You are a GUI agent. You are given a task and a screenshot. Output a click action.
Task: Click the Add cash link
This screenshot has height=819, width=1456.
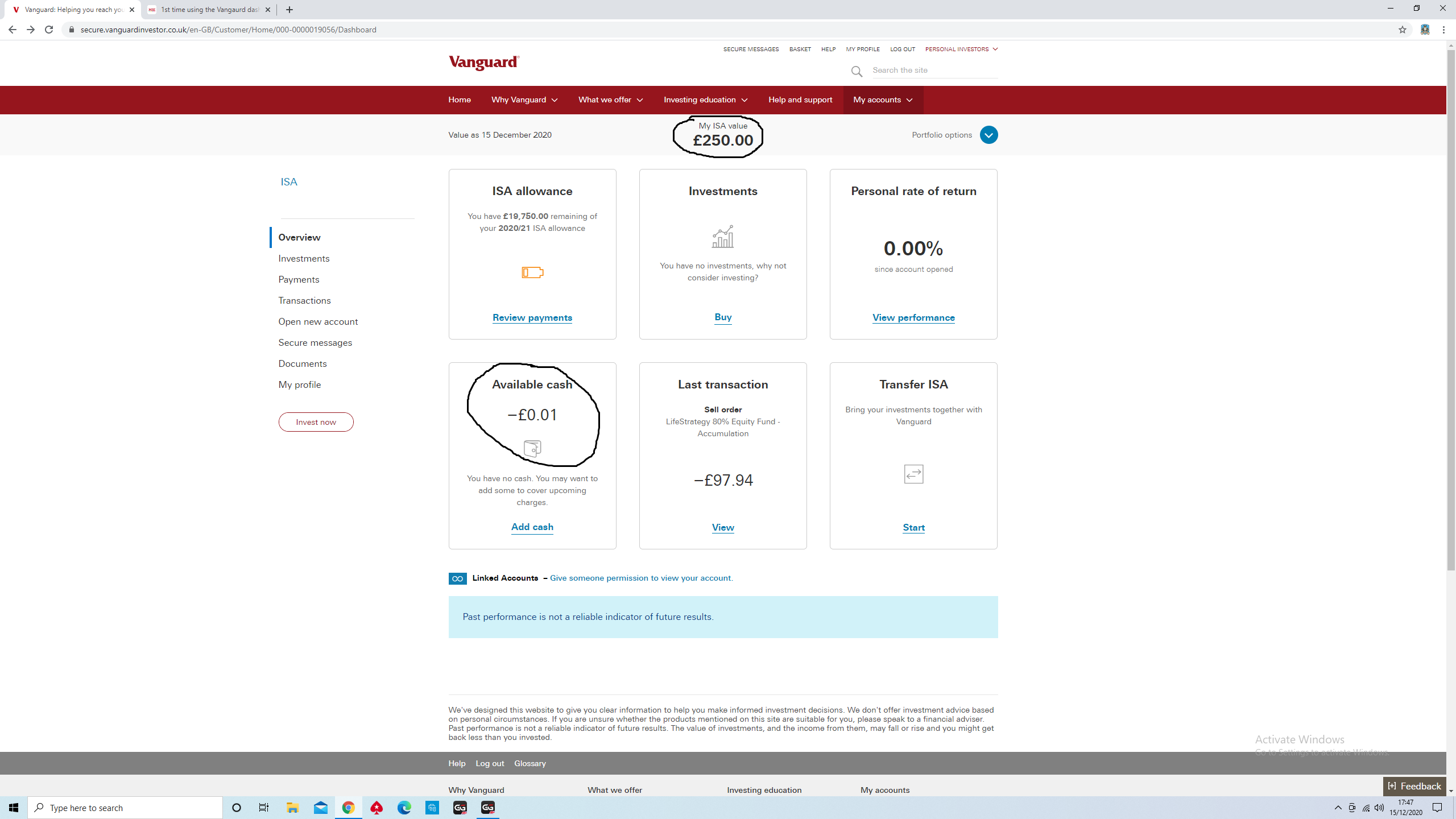(x=532, y=527)
